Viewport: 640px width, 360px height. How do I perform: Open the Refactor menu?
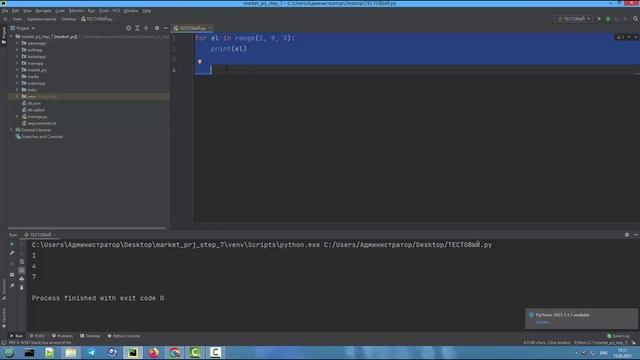tap(76, 11)
